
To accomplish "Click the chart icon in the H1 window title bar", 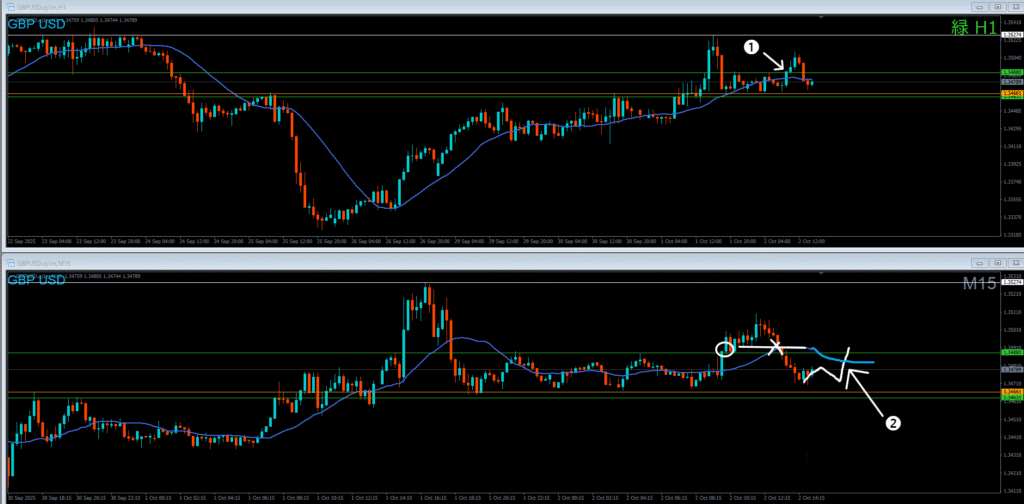I will [10, 7].
